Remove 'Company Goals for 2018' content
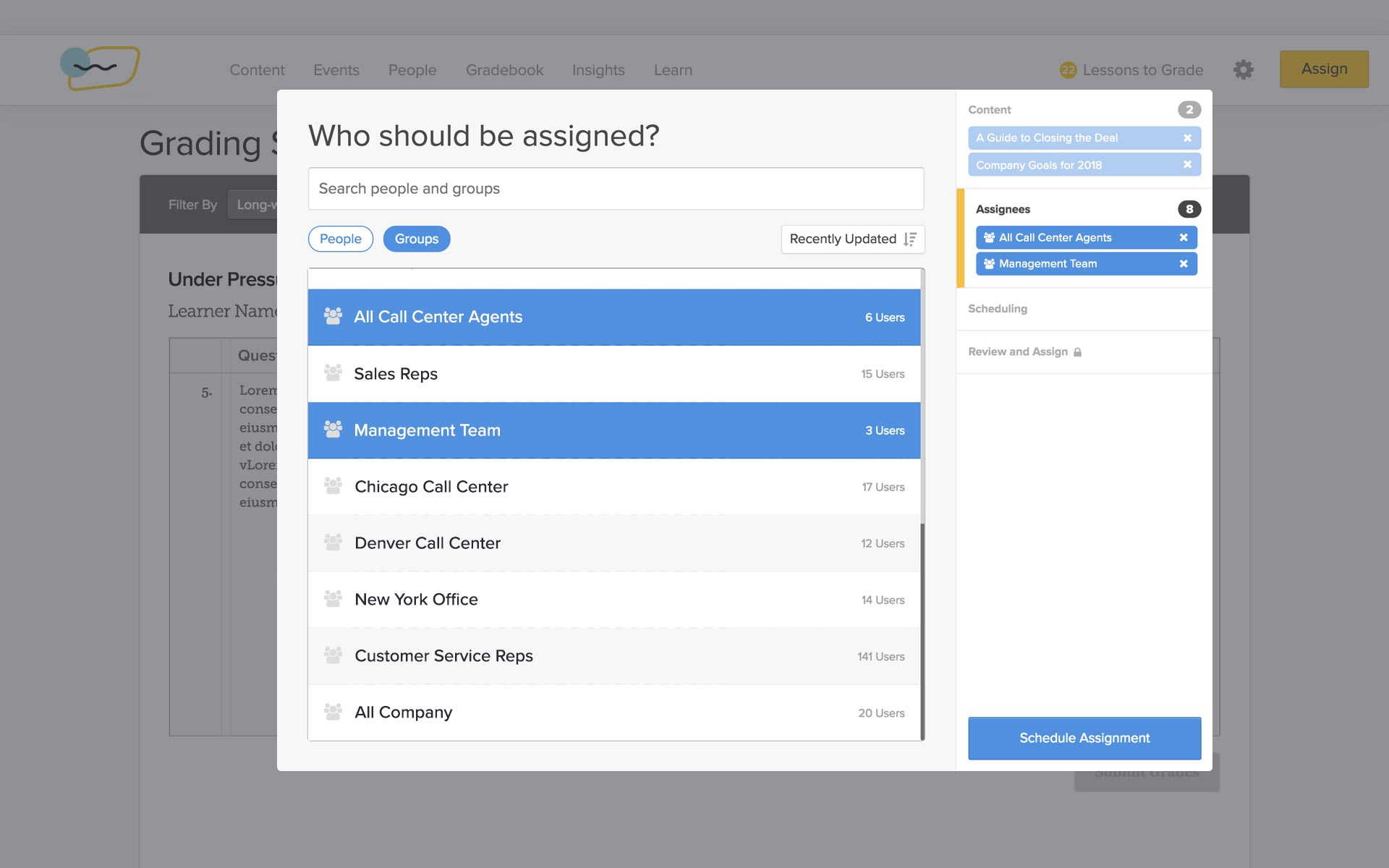The height and width of the screenshot is (868, 1389). click(x=1187, y=165)
